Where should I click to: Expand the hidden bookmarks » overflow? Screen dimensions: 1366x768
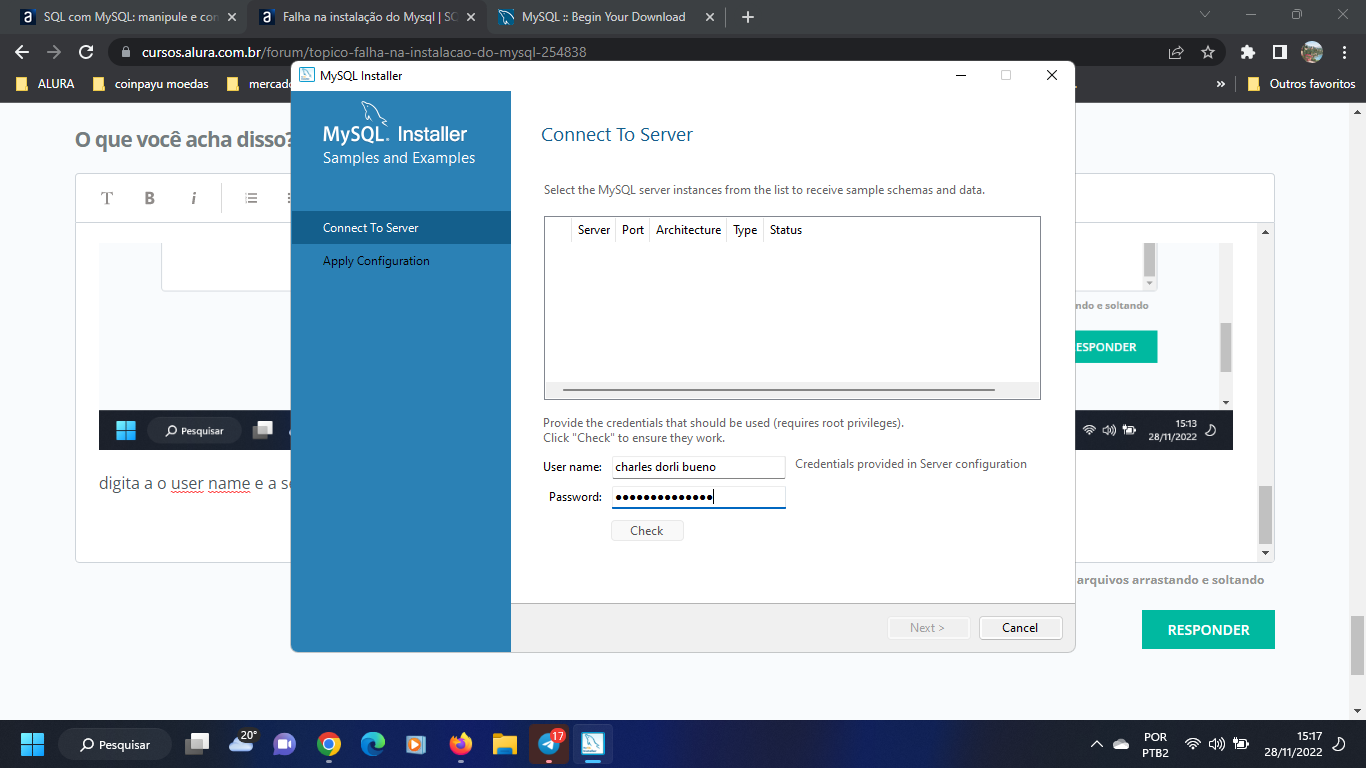tap(1221, 84)
